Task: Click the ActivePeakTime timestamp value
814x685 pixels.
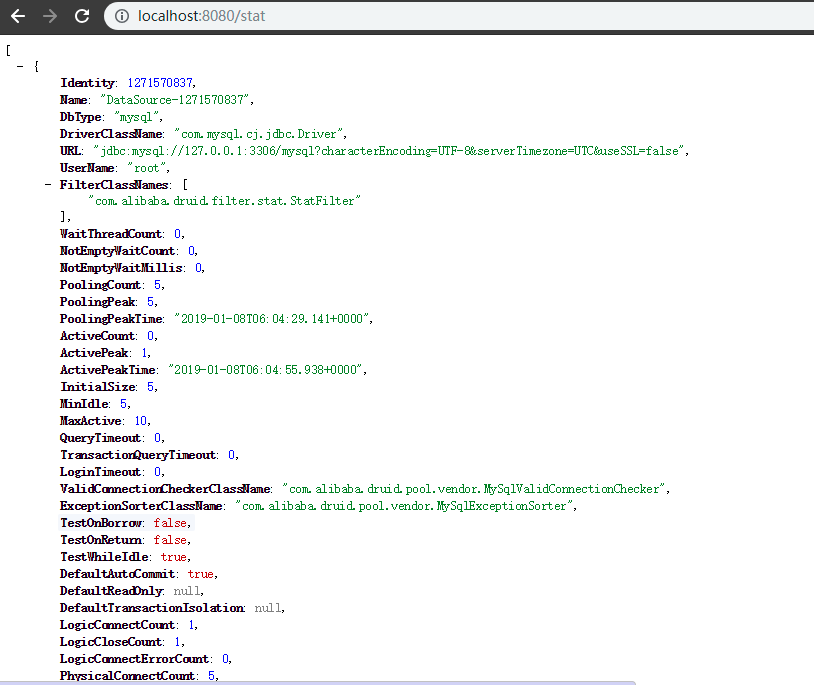Action: (267, 370)
